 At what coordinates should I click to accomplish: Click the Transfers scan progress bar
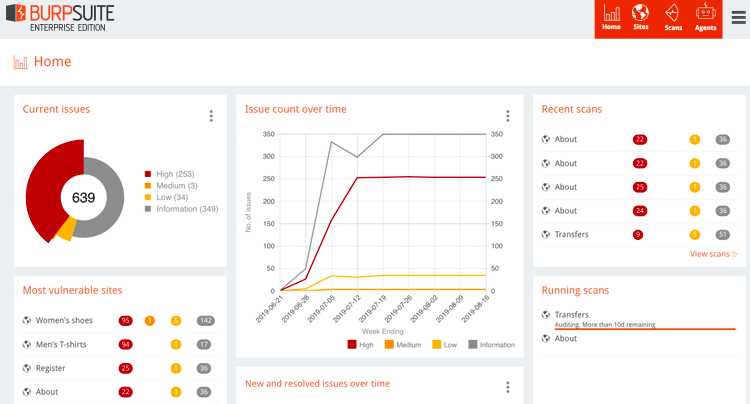pos(645,329)
